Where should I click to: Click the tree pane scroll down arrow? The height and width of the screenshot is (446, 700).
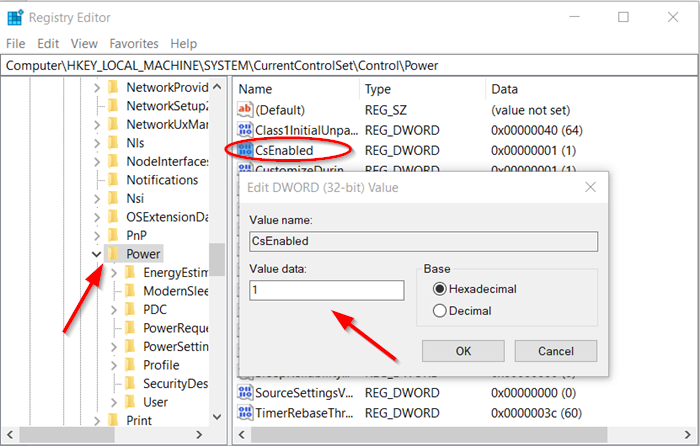click(217, 417)
